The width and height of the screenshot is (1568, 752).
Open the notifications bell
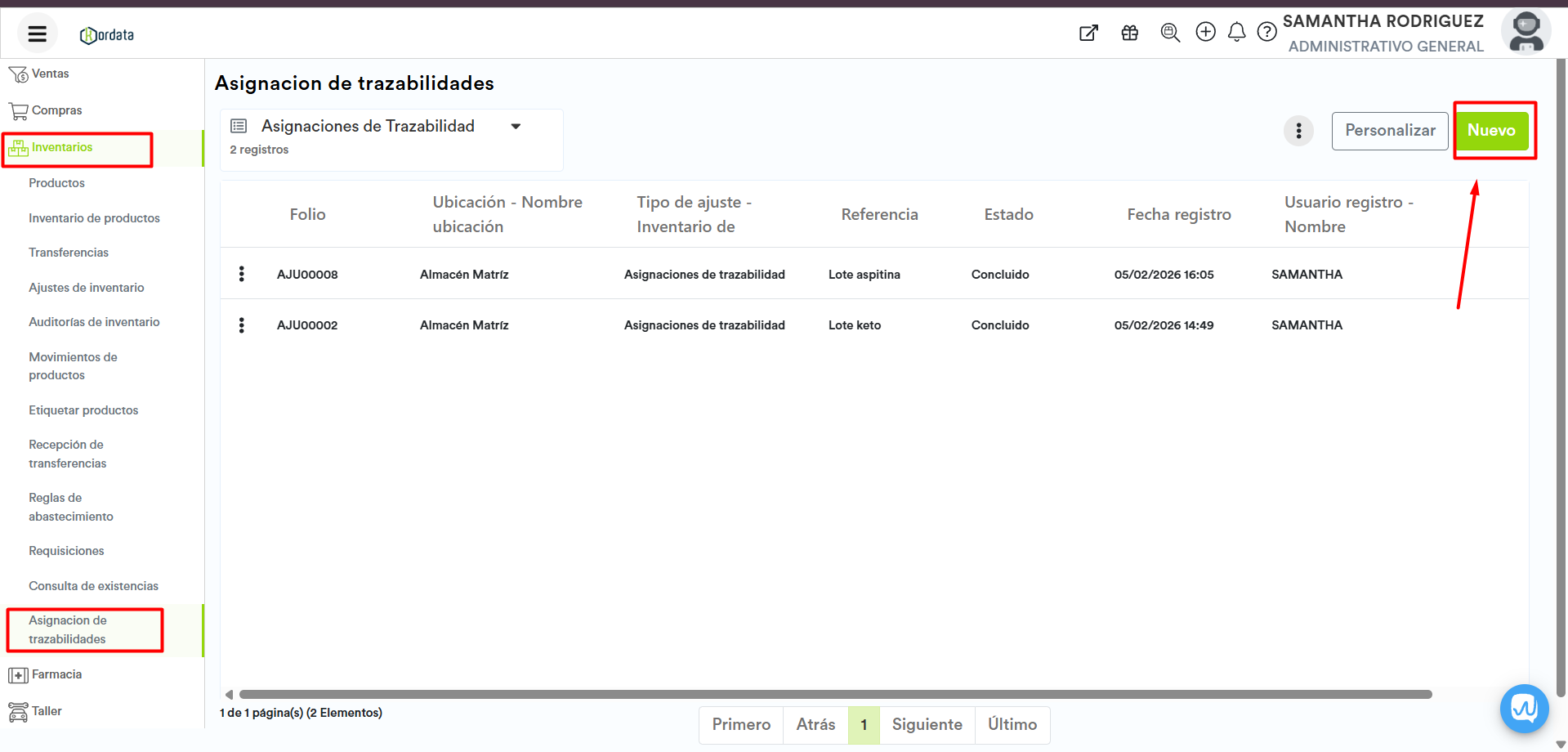click(1236, 32)
